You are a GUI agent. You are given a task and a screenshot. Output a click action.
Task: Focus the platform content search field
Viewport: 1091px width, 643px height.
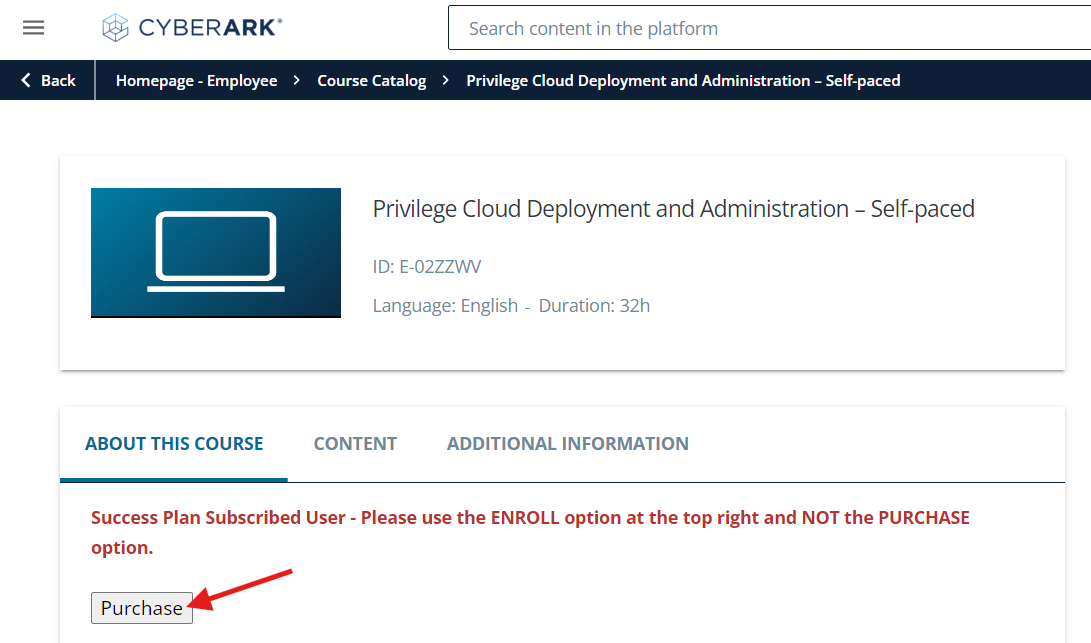[x=760, y=29]
